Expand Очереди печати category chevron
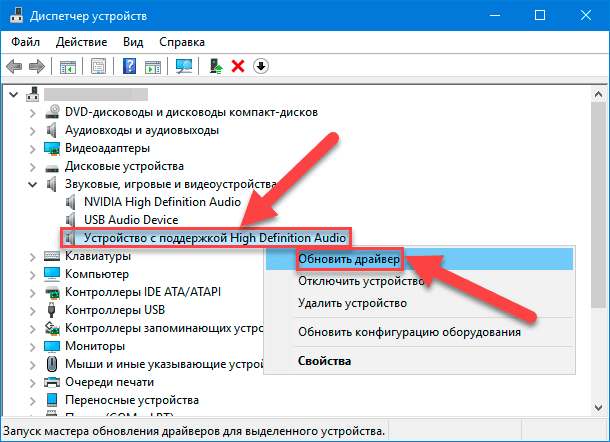Image resolution: width=610 pixels, height=442 pixels. pyautogui.click(x=33, y=382)
